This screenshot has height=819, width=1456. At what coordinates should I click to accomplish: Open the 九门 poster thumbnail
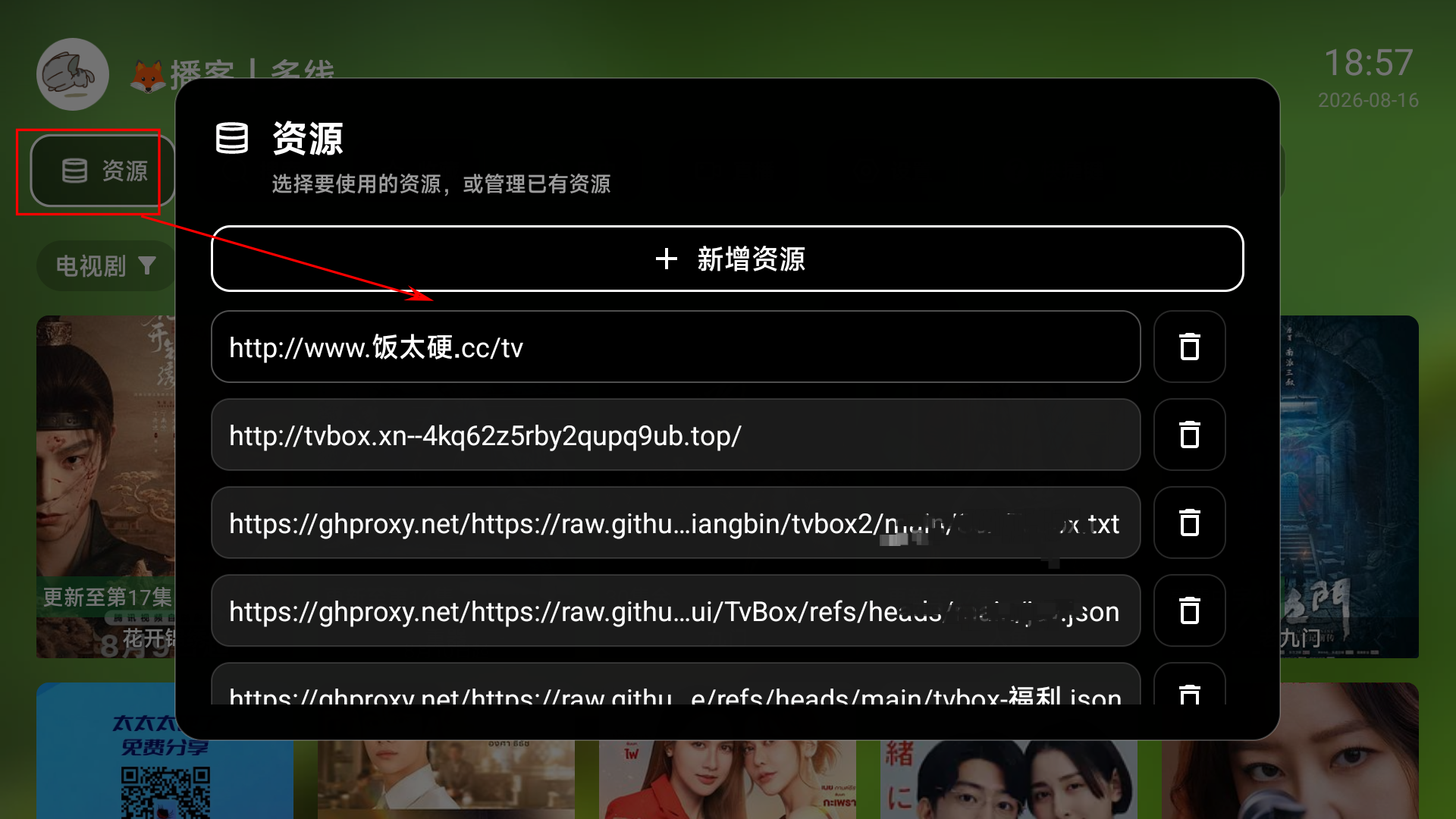(x=1349, y=486)
